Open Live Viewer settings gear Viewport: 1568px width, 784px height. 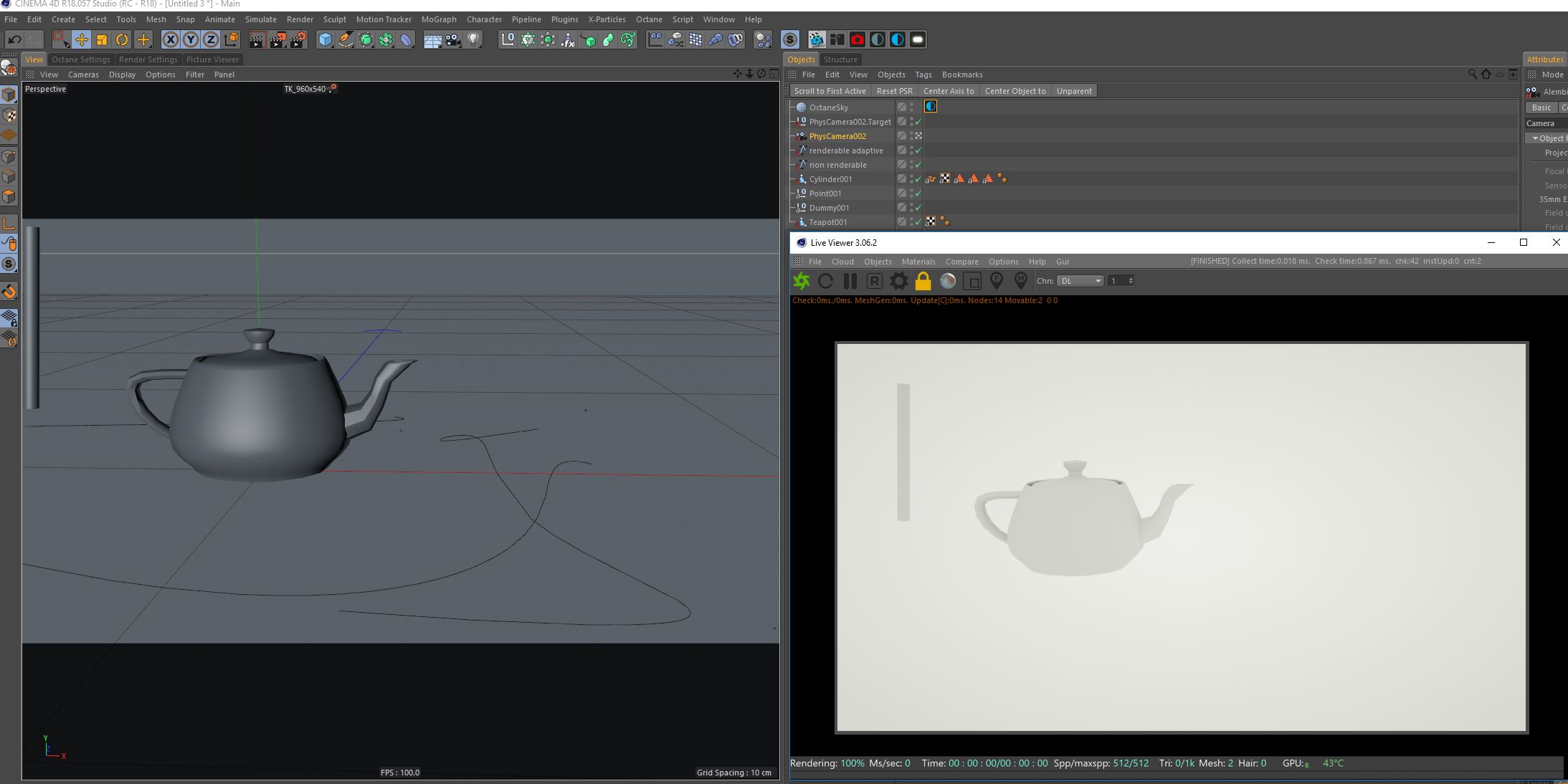tap(898, 281)
